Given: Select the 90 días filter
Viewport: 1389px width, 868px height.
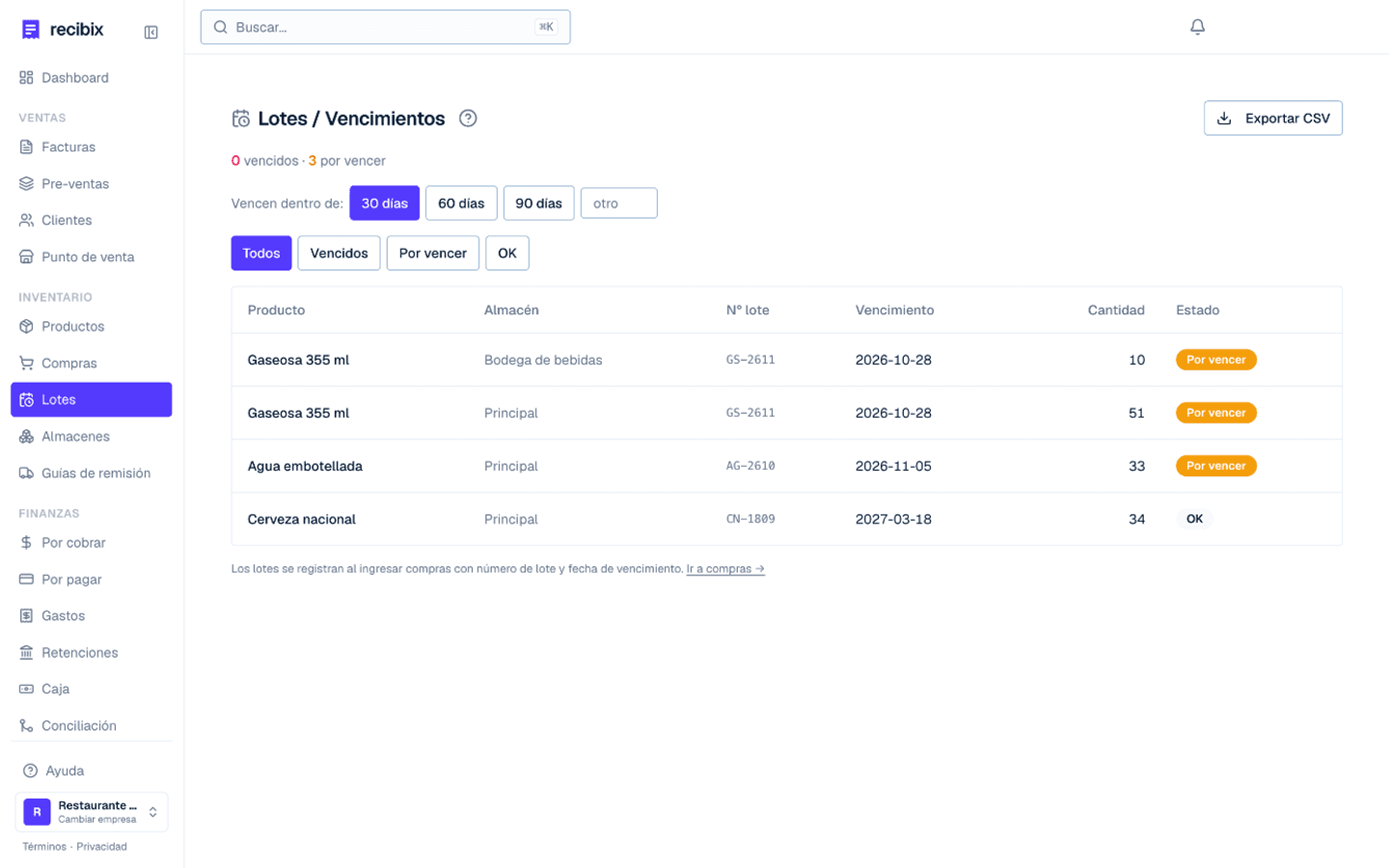Looking at the screenshot, I should tap(538, 203).
